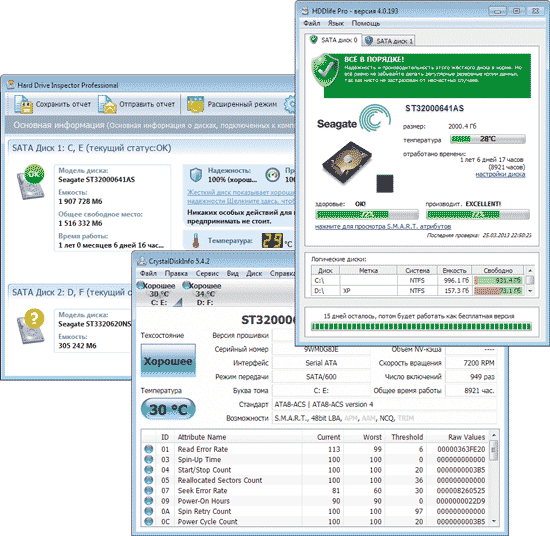Click the gear settings icon in Hard Drive Inspector
550x536 pixels.
290,104
